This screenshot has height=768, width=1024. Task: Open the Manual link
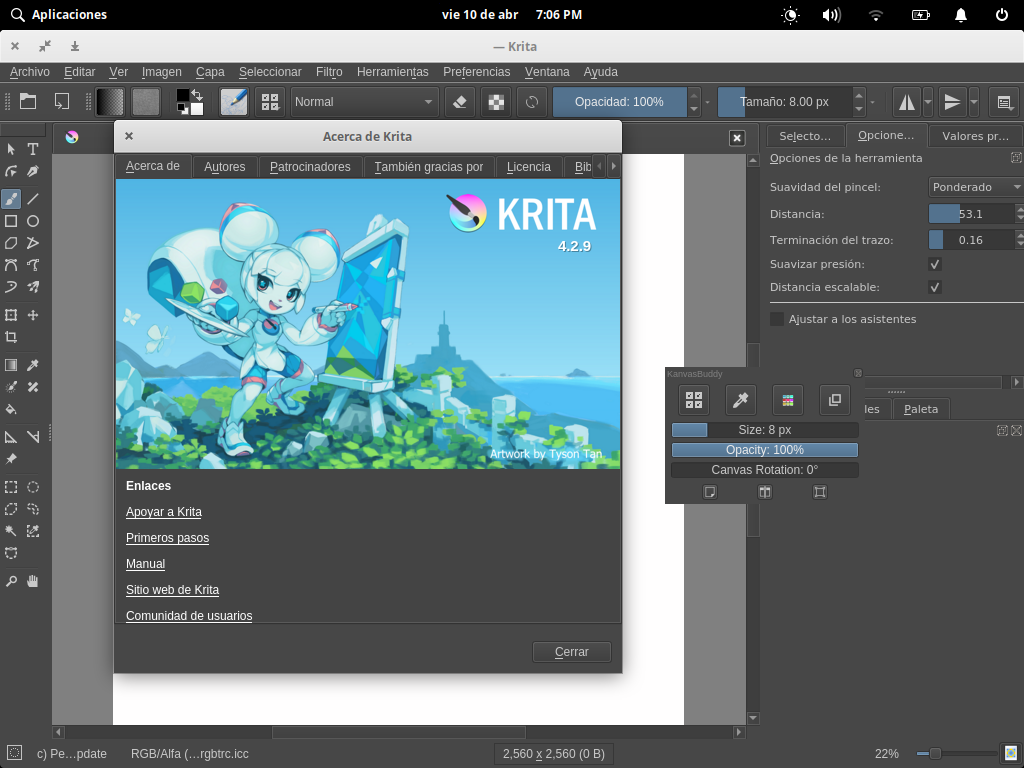(x=146, y=564)
